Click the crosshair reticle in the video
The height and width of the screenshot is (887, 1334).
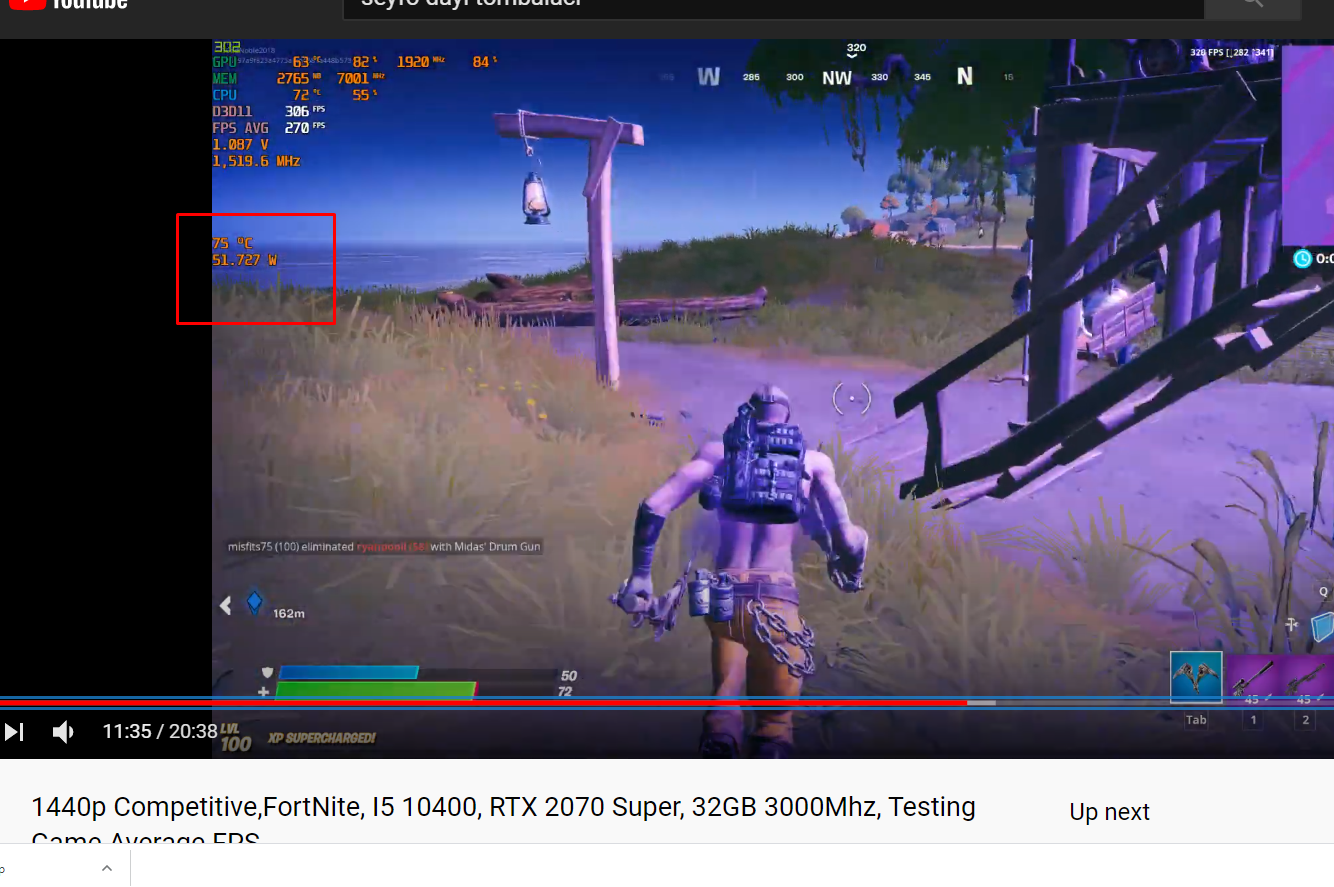852,398
